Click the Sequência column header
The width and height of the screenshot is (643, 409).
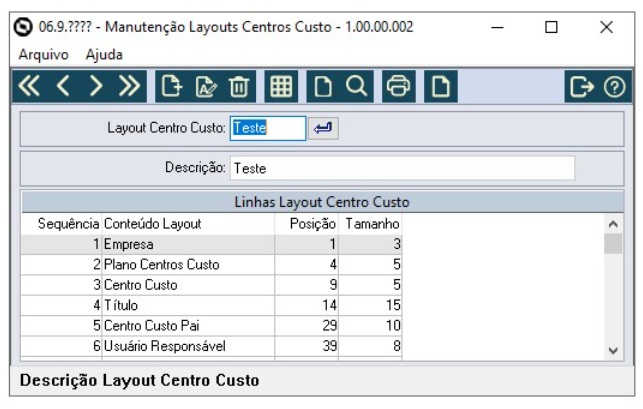(x=62, y=224)
